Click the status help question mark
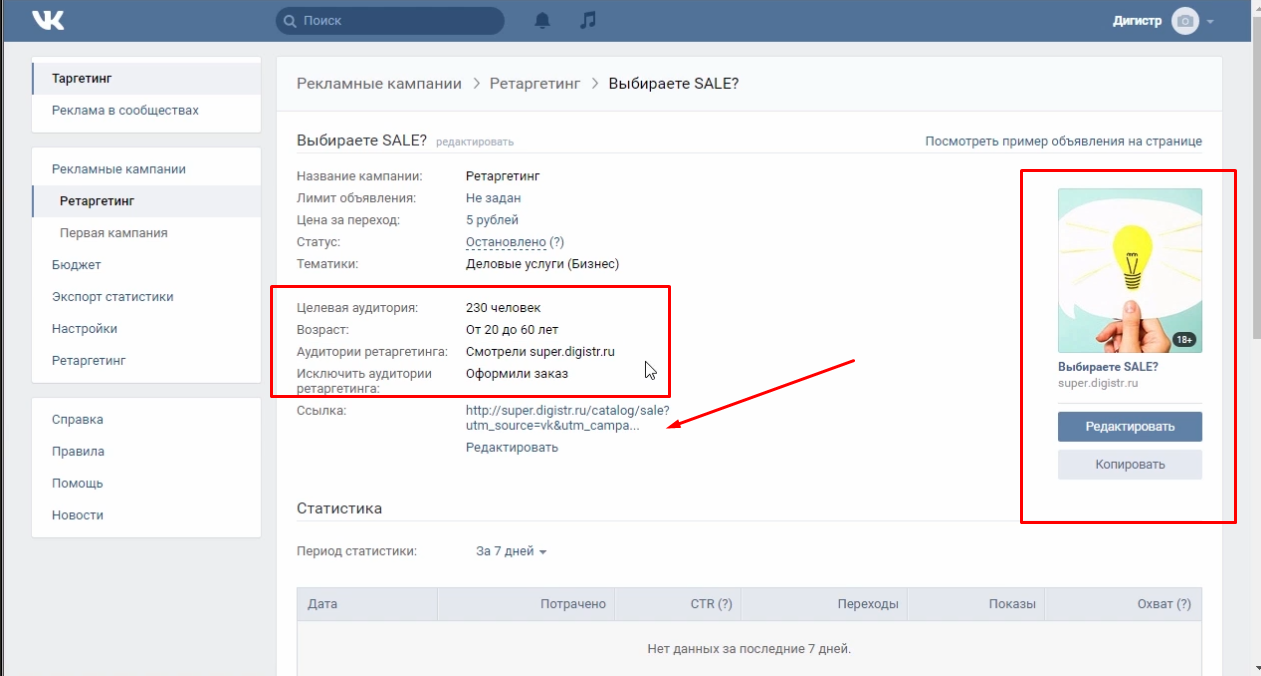This screenshot has width=1261, height=676. (x=557, y=242)
